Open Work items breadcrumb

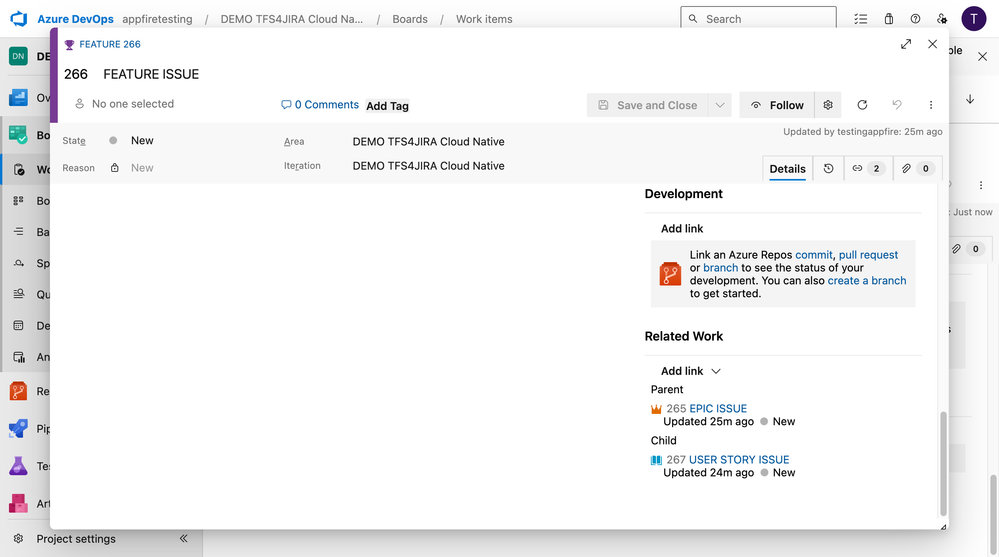(x=484, y=19)
